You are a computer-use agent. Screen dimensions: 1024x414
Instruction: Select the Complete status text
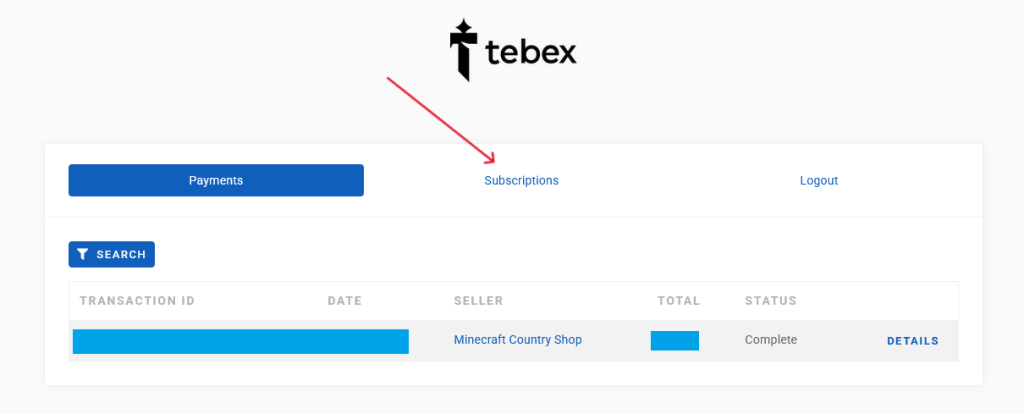click(770, 340)
